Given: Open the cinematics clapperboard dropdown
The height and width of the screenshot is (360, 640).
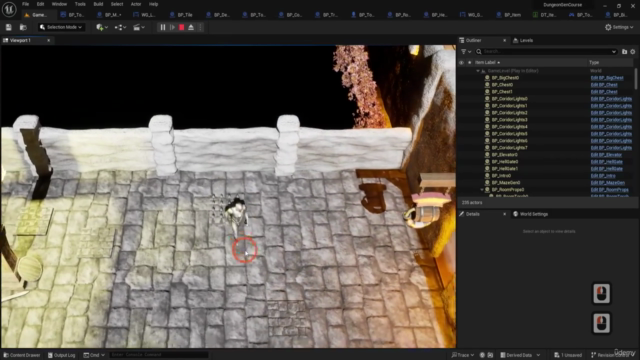Looking at the screenshot, I should pyautogui.click(x=139, y=27).
